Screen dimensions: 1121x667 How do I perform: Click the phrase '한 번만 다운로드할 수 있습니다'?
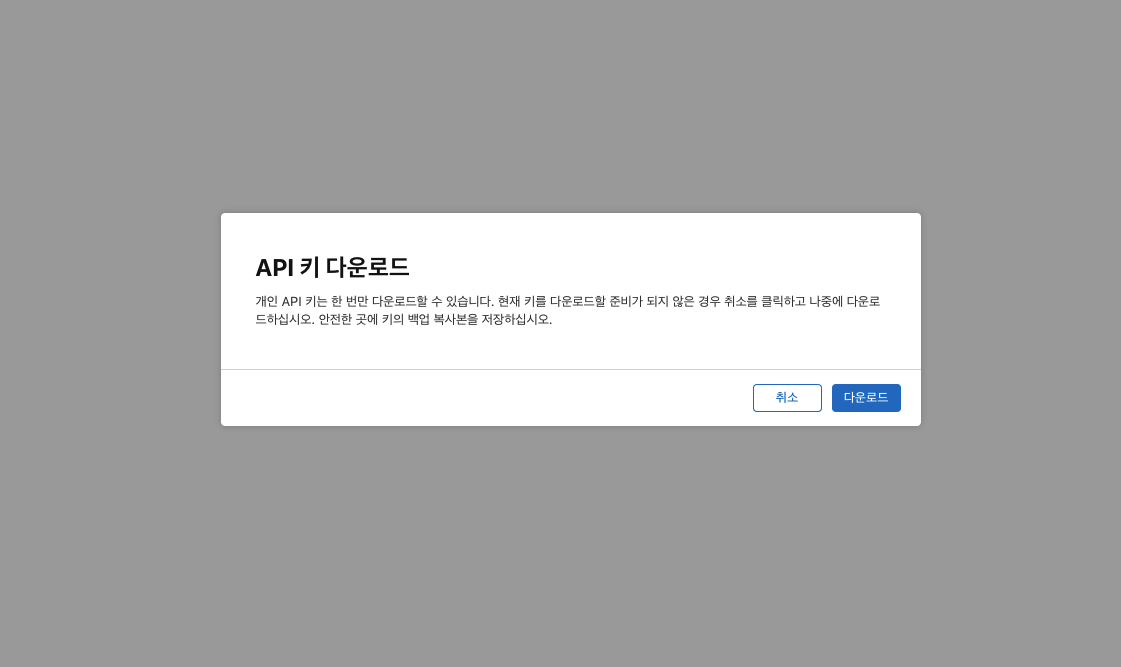[x=411, y=301]
